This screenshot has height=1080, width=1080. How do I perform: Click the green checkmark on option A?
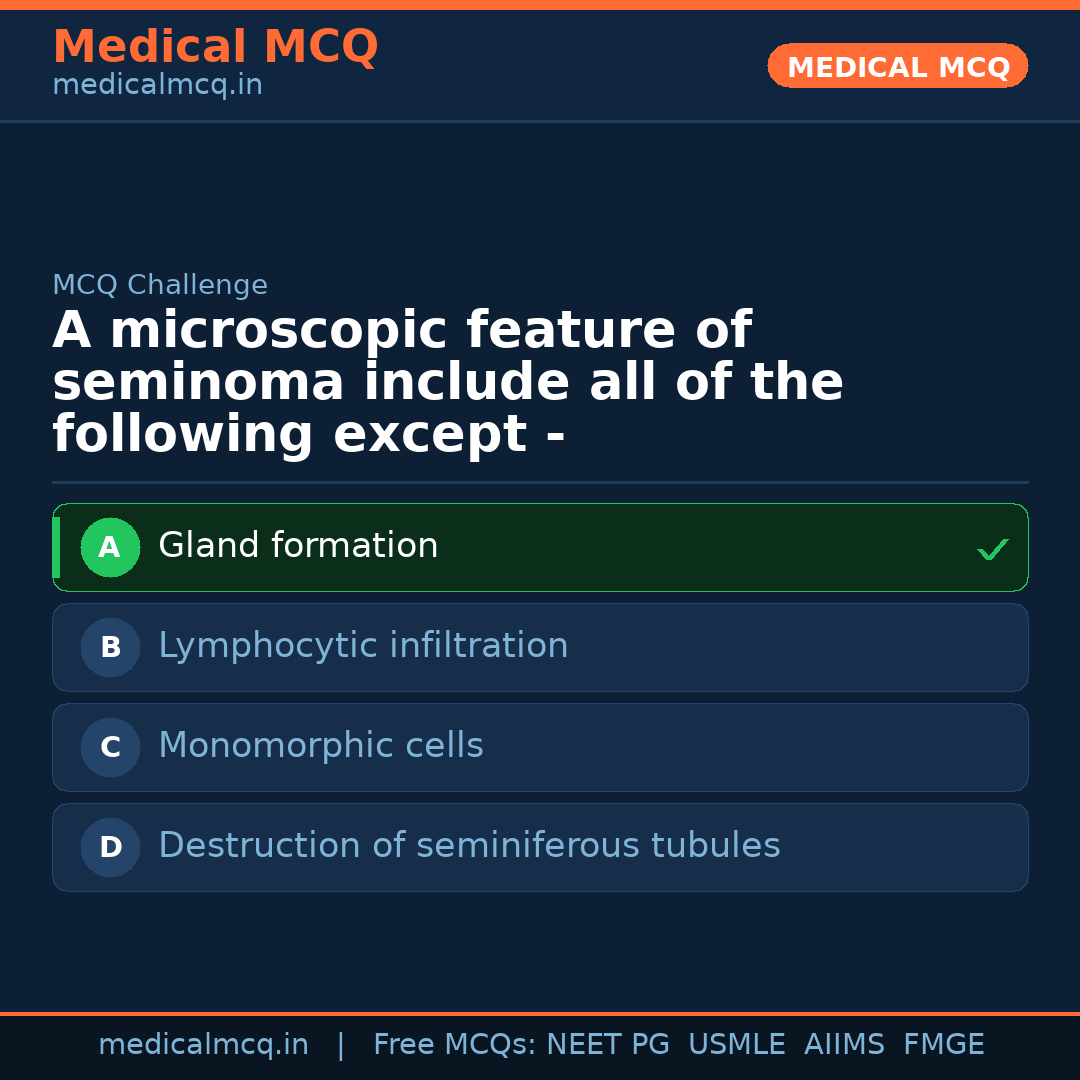(x=992, y=549)
